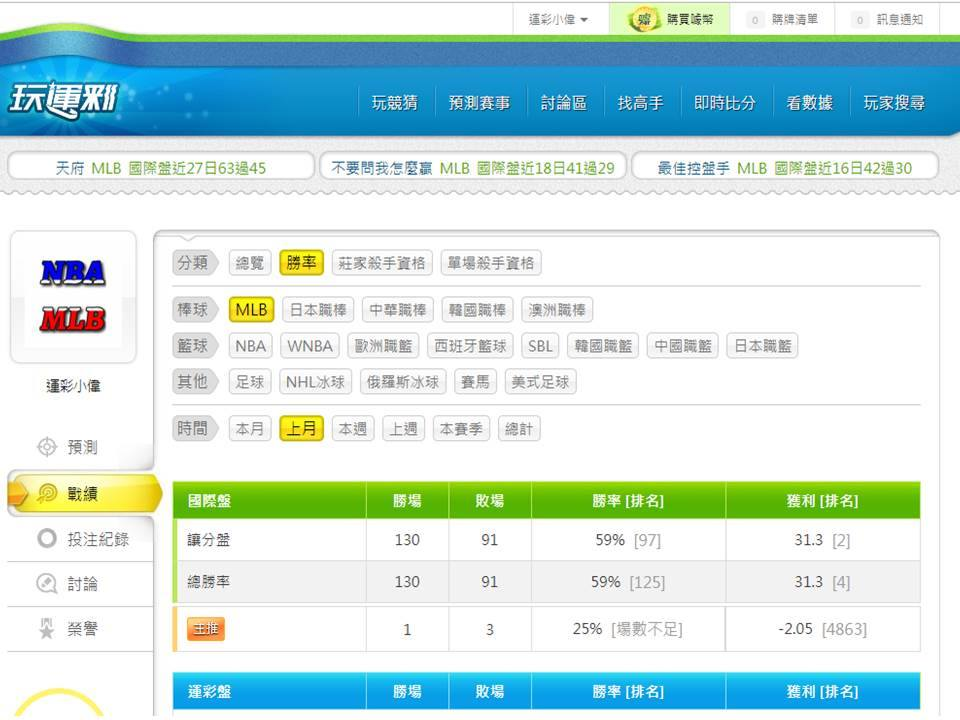Choose the 上週 time range

click(x=403, y=428)
